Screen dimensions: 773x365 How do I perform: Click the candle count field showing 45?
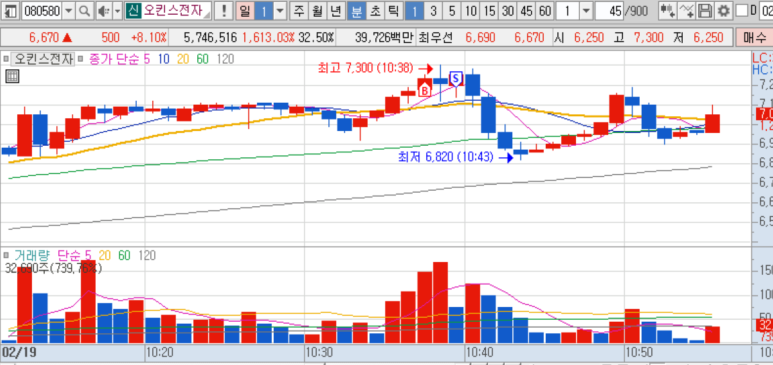point(609,11)
